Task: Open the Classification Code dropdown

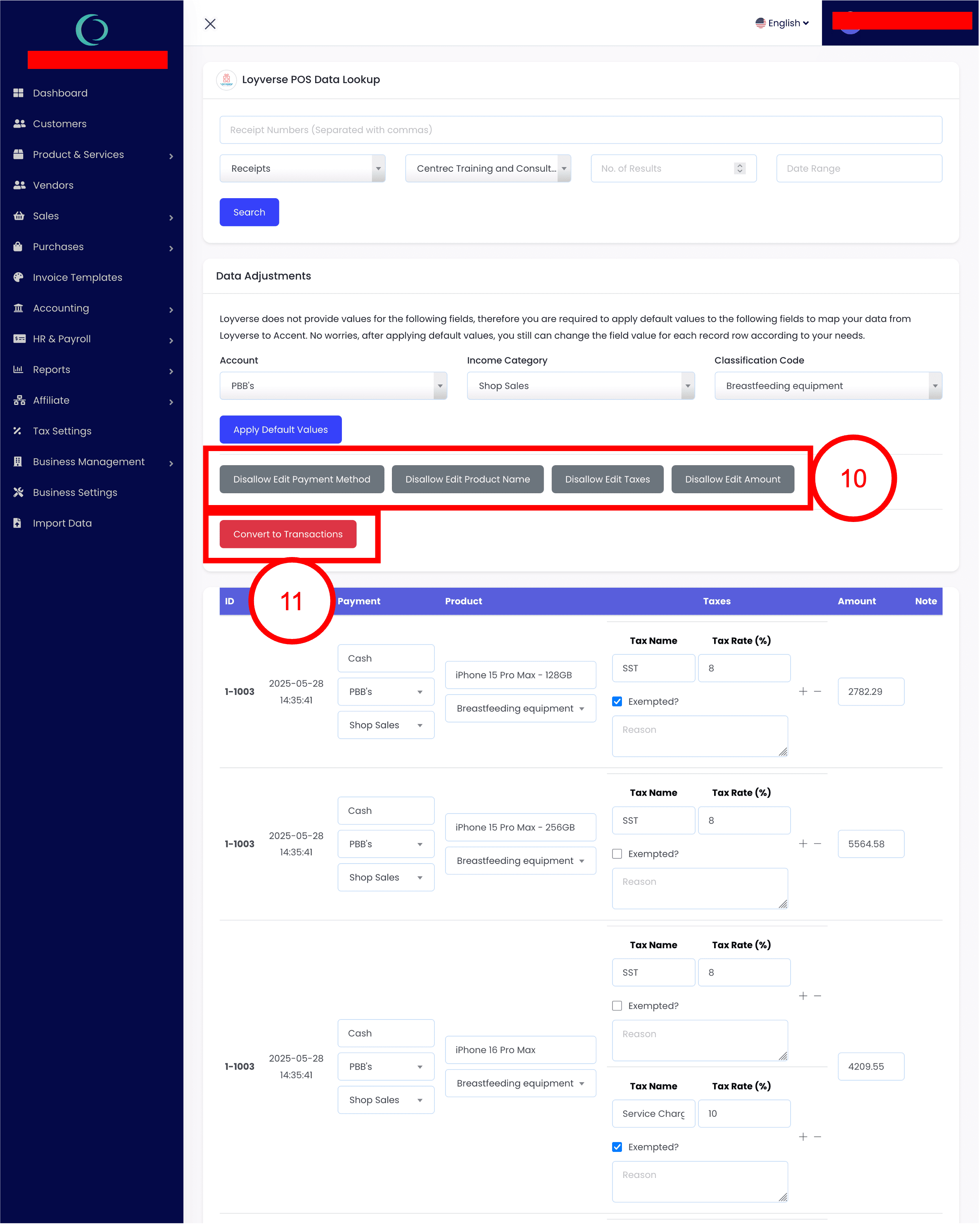Action: [828, 386]
